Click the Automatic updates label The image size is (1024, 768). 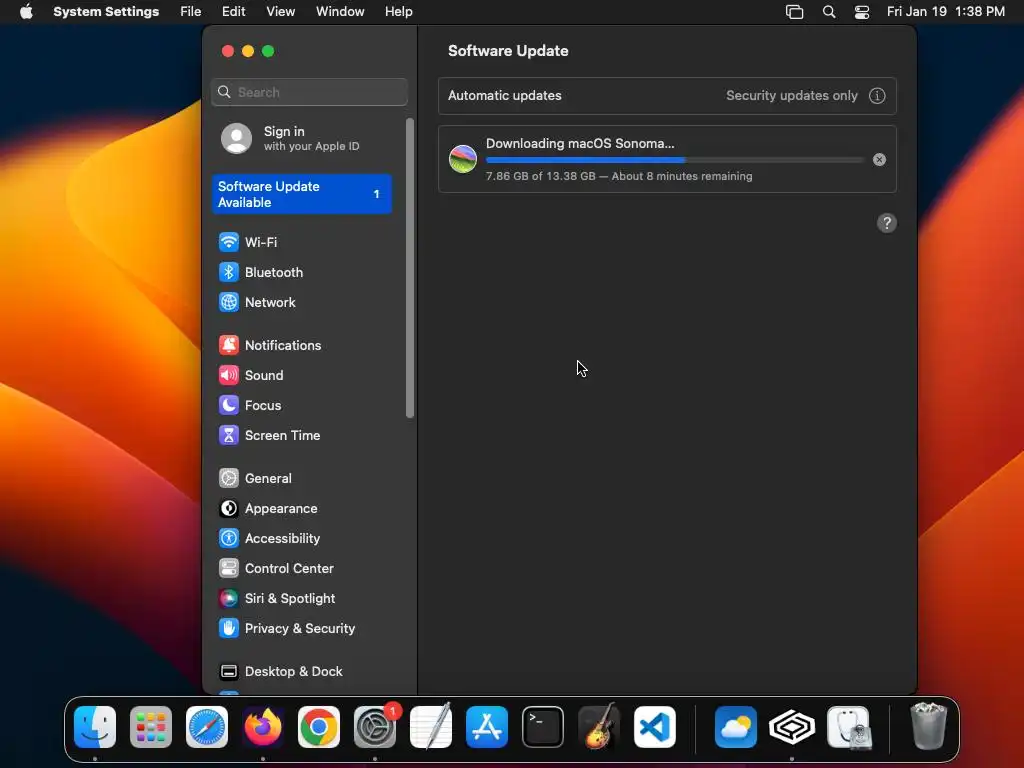tap(505, 96)
